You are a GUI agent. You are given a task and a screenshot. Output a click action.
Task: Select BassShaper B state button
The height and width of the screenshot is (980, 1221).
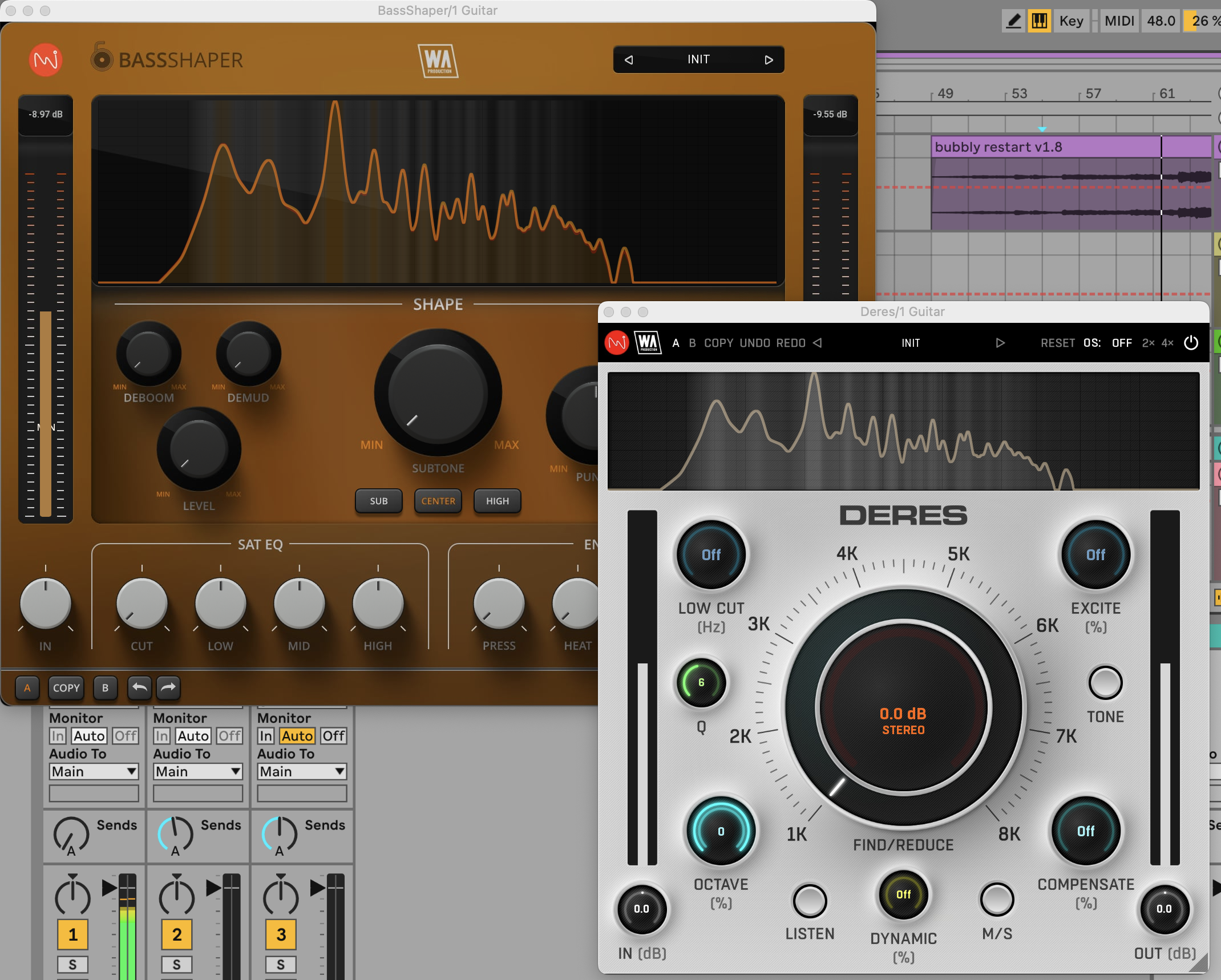[105, 687]
